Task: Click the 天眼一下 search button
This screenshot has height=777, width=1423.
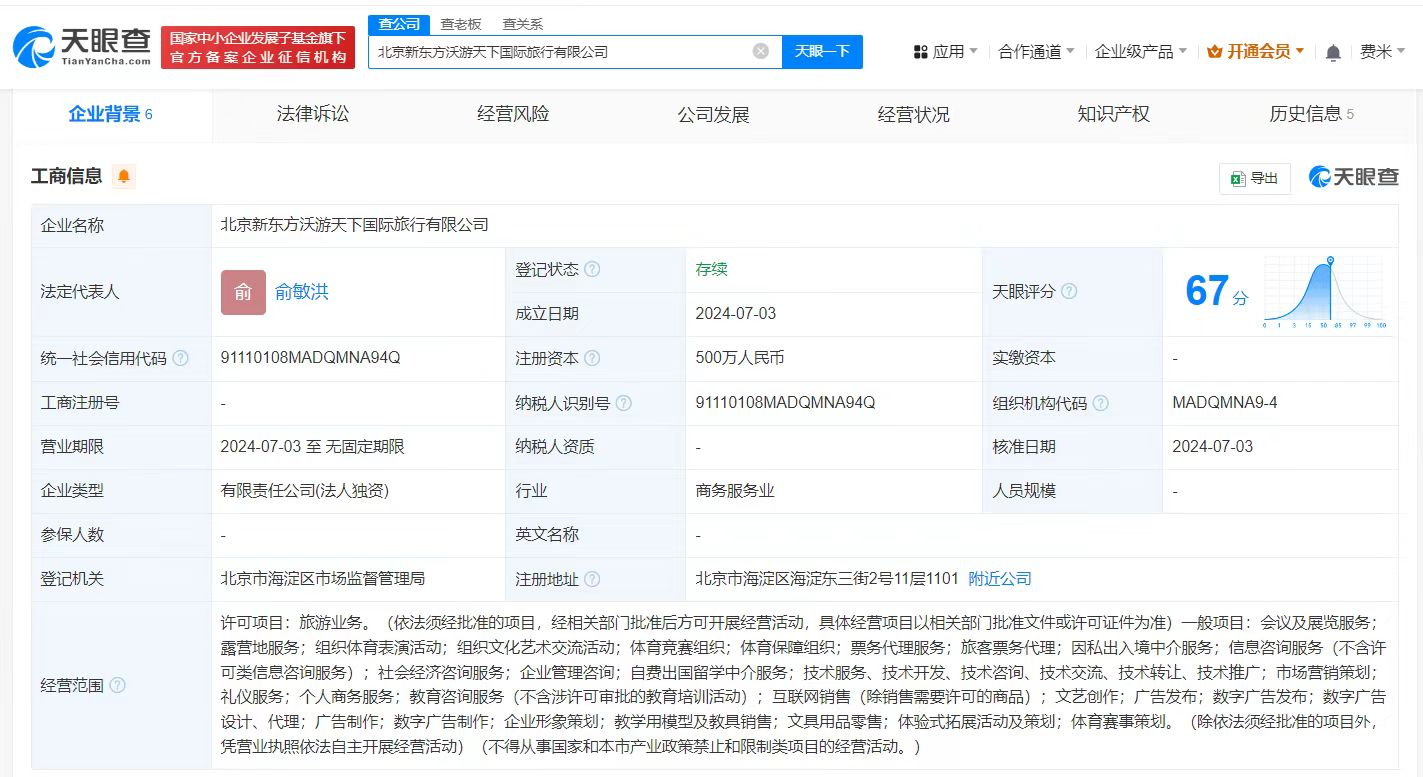Action: (x=822, y=51)
